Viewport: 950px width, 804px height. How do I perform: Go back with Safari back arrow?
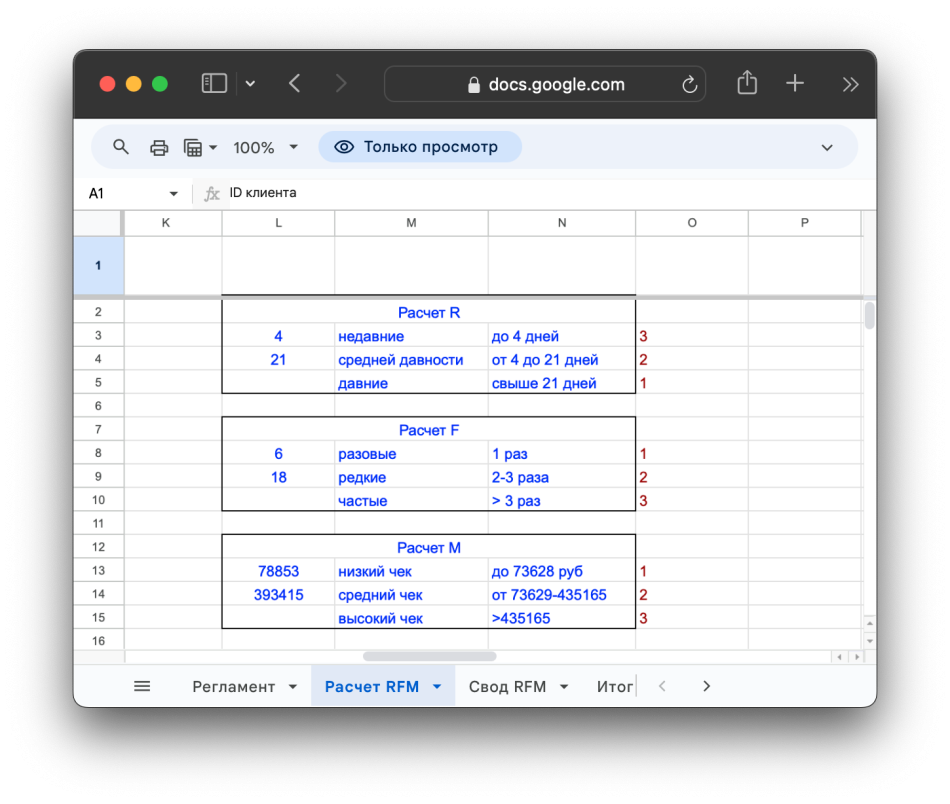click(295, 84)
